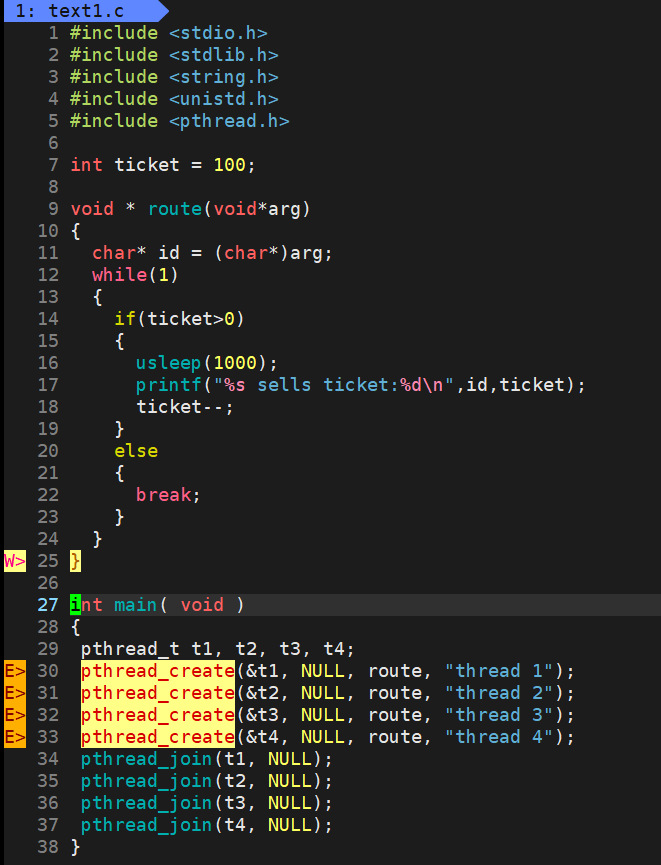Click the "thread 3" string literal
This screenshot has width=661, height=865.
pyautogui.click(x=499, y=715)
